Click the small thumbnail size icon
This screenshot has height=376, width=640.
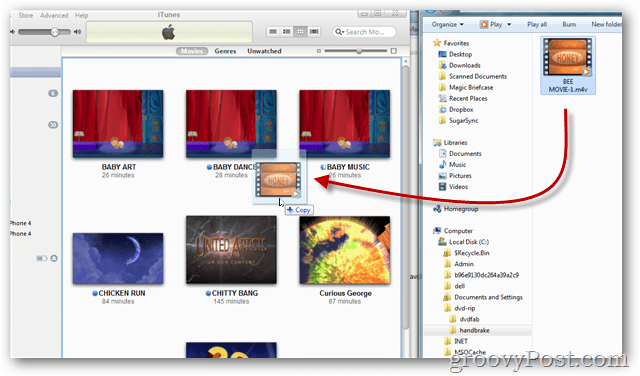(319, 51)
